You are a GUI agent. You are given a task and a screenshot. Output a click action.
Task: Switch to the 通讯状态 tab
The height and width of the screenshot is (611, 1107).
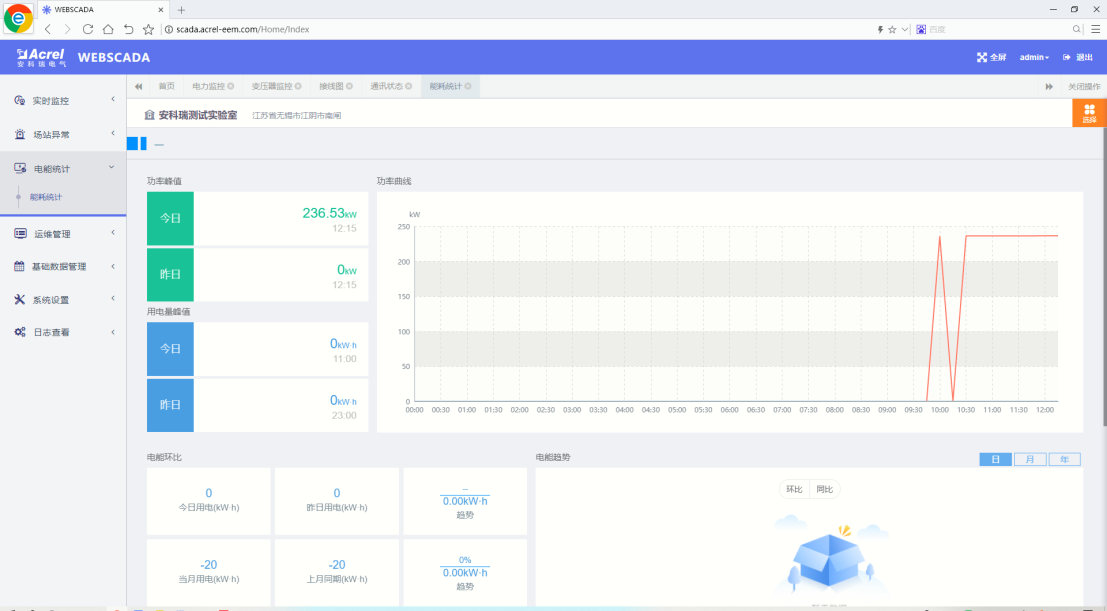coord(386,87)
